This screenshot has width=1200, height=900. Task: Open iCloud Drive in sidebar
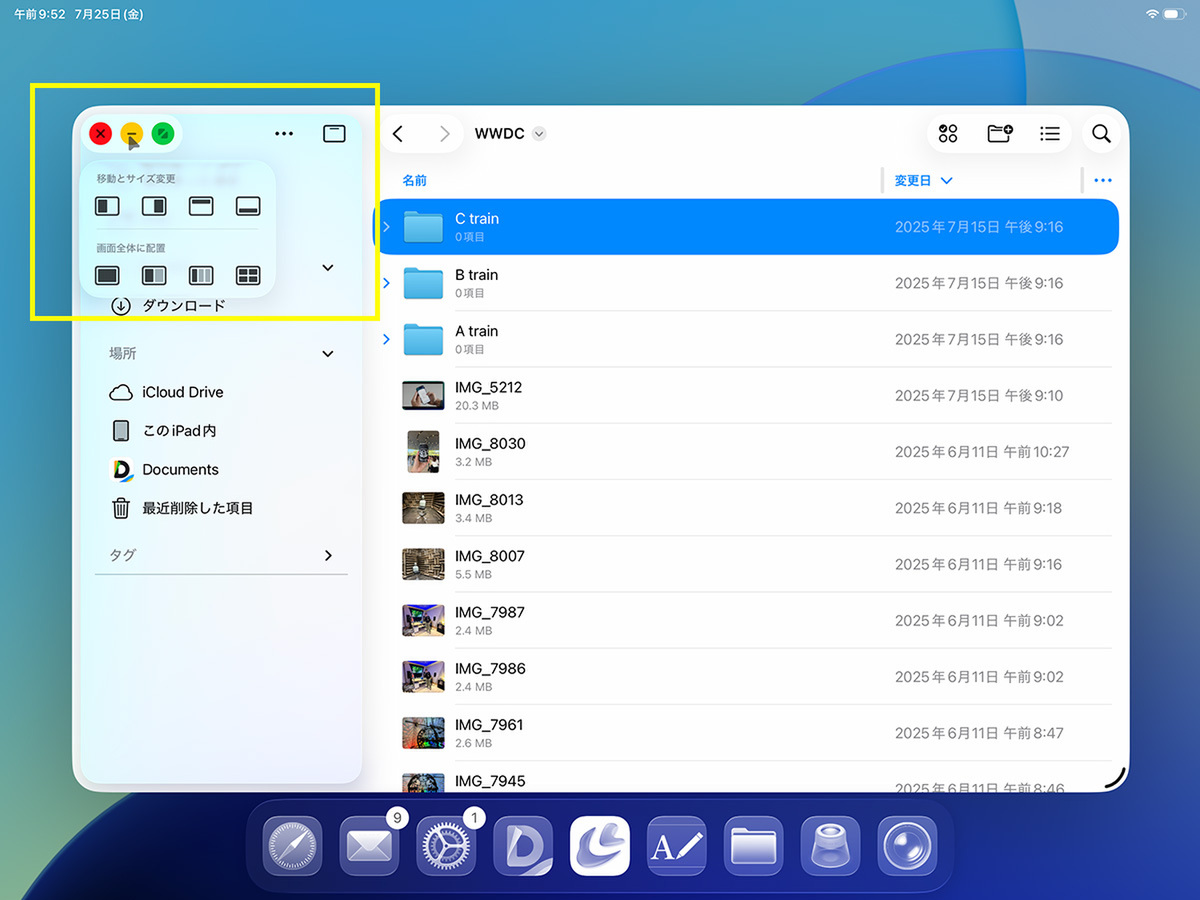(x=182, y=392)
